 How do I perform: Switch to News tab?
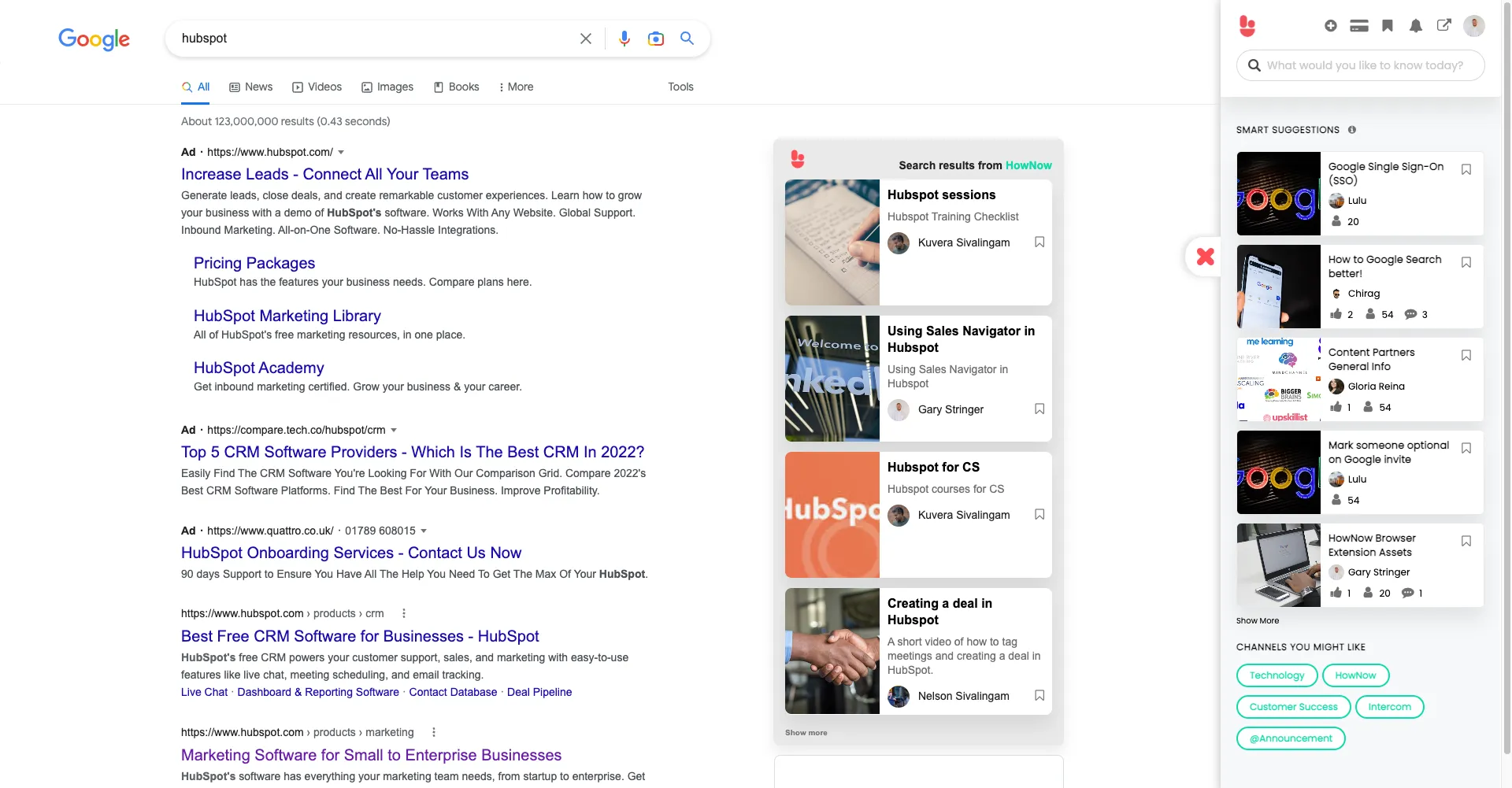(x=250, y=87)
